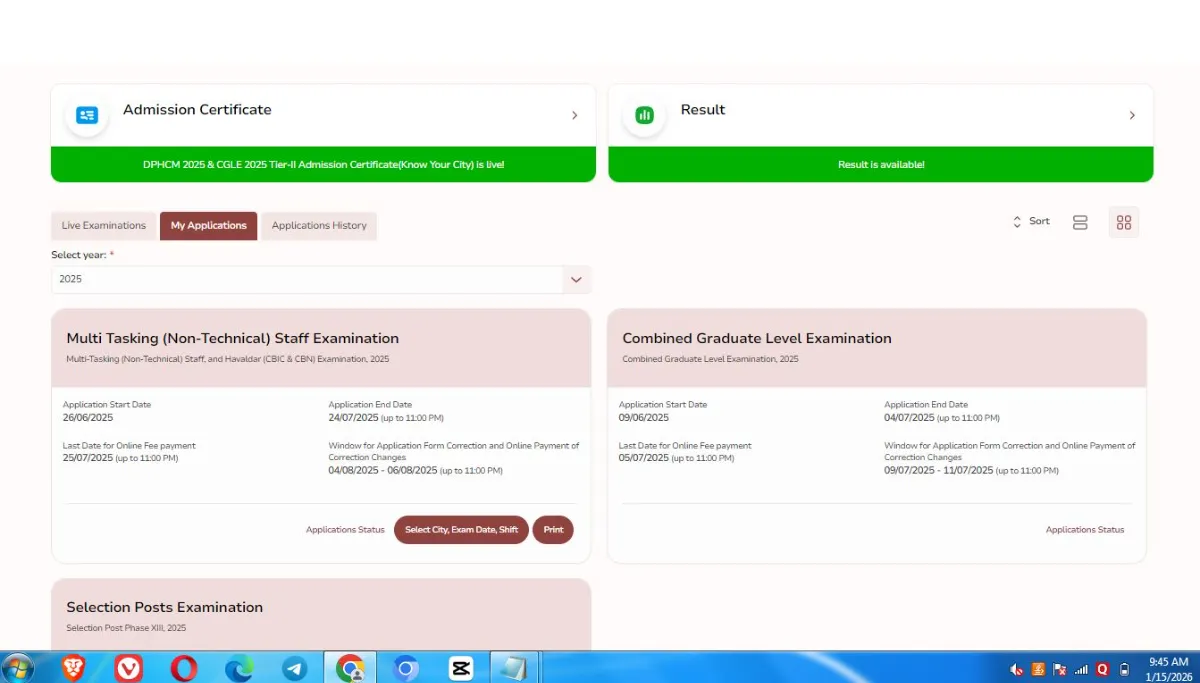Viewport: 1200px width, 683px height.
Task: Expand the Result card chevron
Action: coord(1131,115)
